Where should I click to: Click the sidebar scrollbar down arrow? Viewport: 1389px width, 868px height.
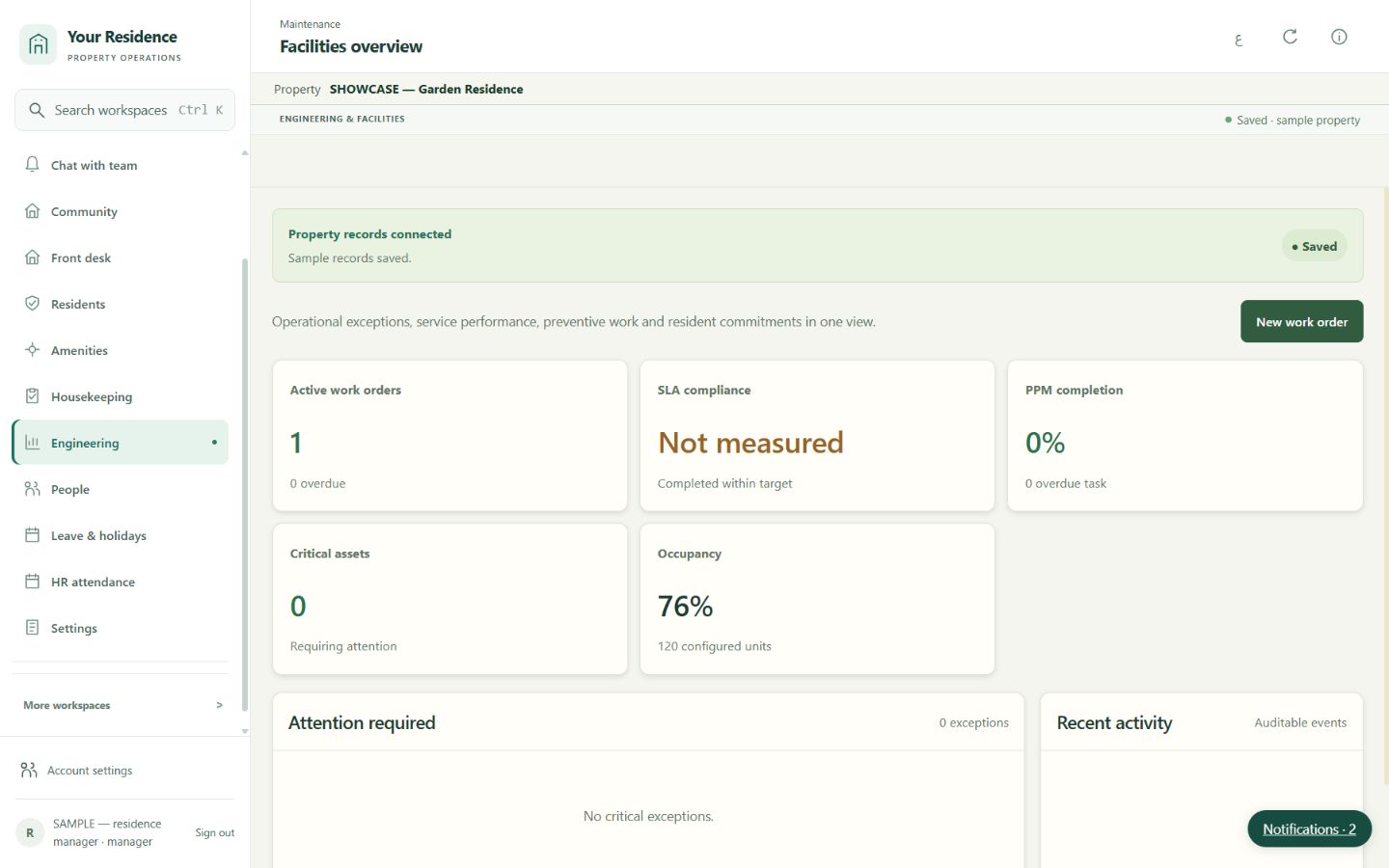pyautogui.click(x=245, y=731)
